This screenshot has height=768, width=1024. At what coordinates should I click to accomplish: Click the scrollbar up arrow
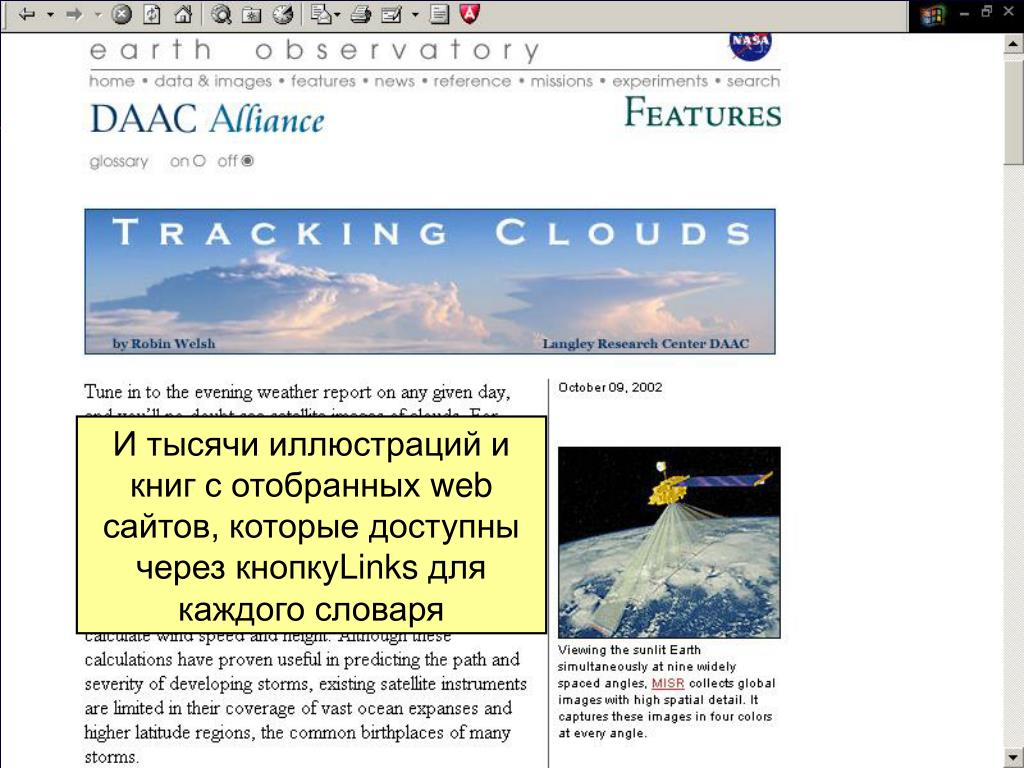coord(1013,44)
